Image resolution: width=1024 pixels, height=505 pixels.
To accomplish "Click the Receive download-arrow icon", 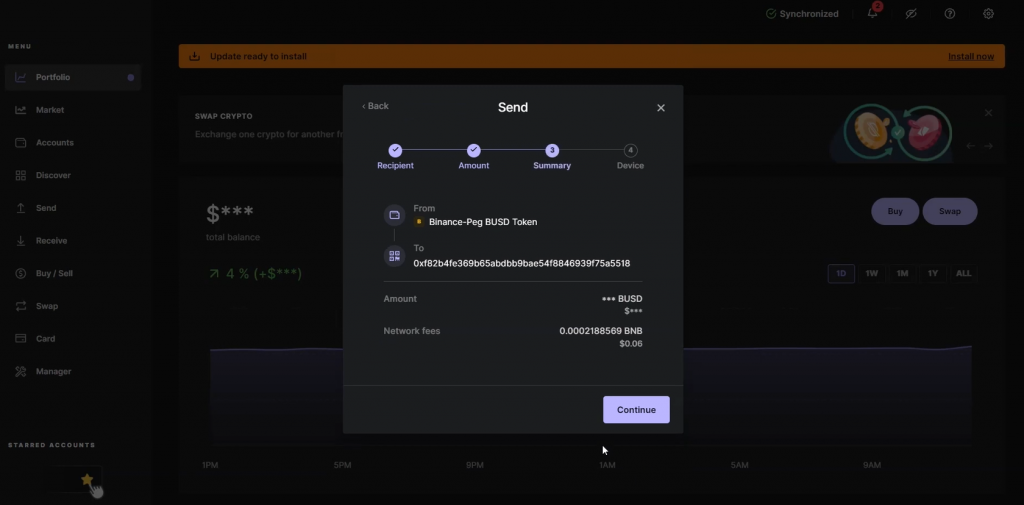I will coord(21,240).
